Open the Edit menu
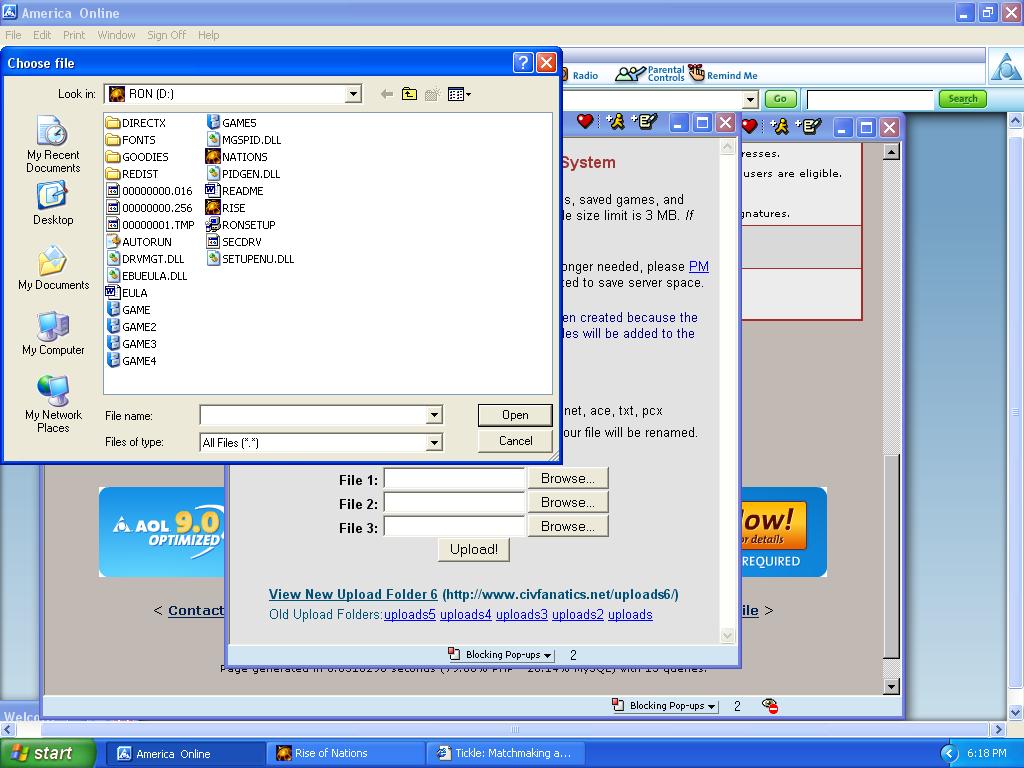 42,35
